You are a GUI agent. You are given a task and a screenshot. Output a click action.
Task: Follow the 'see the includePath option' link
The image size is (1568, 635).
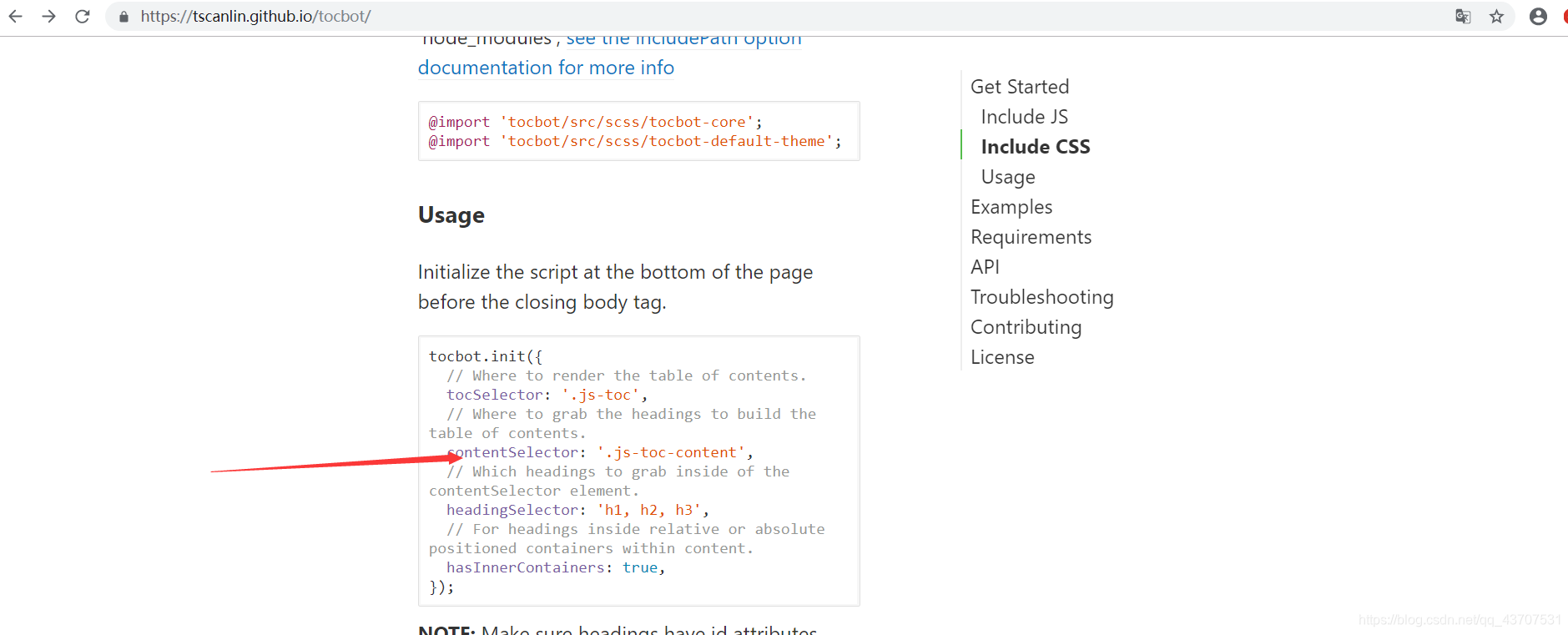683,38
